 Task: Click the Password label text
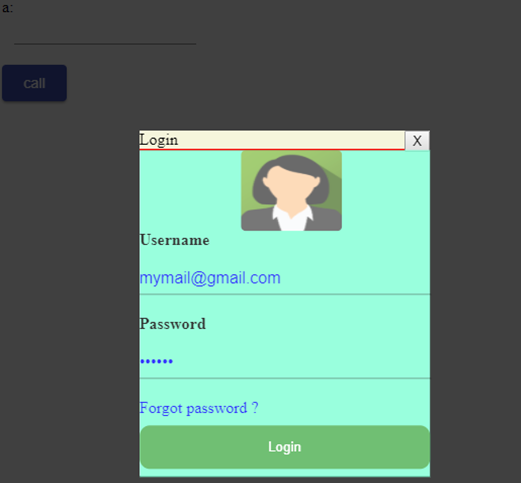click(172, 324)
